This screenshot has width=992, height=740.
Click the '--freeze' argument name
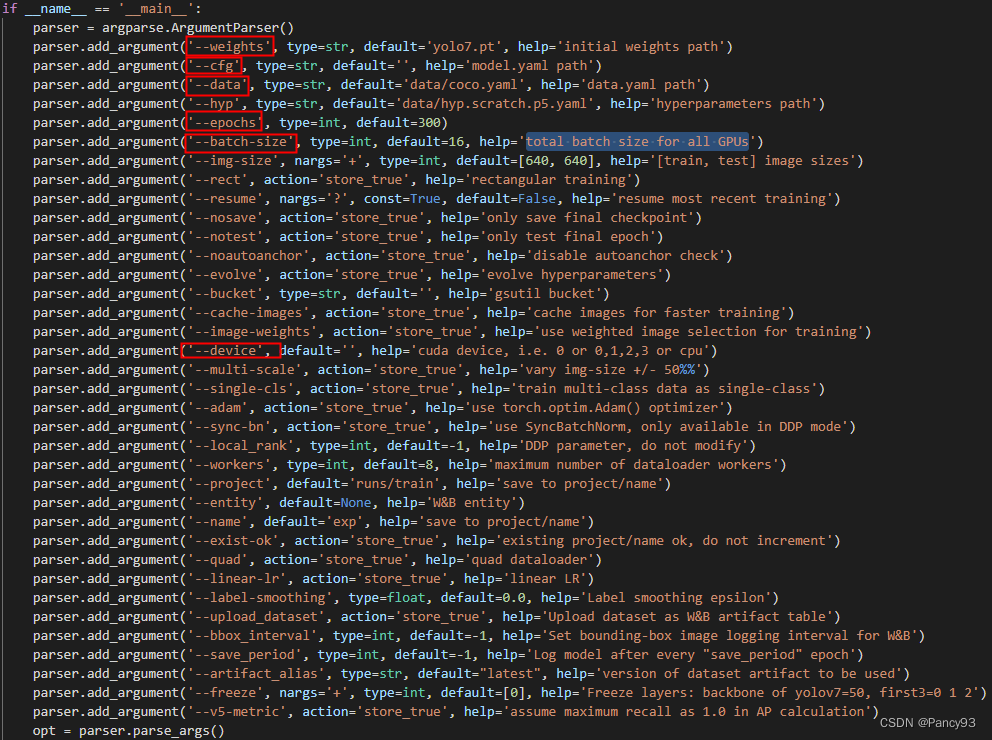[x=226, y=692]
